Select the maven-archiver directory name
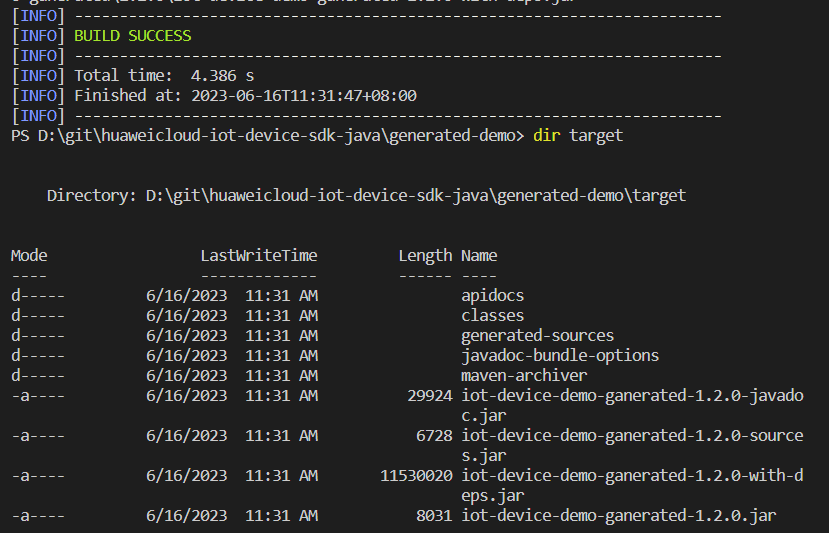Screen dimensions: 829x533 [x=524, y=376]
